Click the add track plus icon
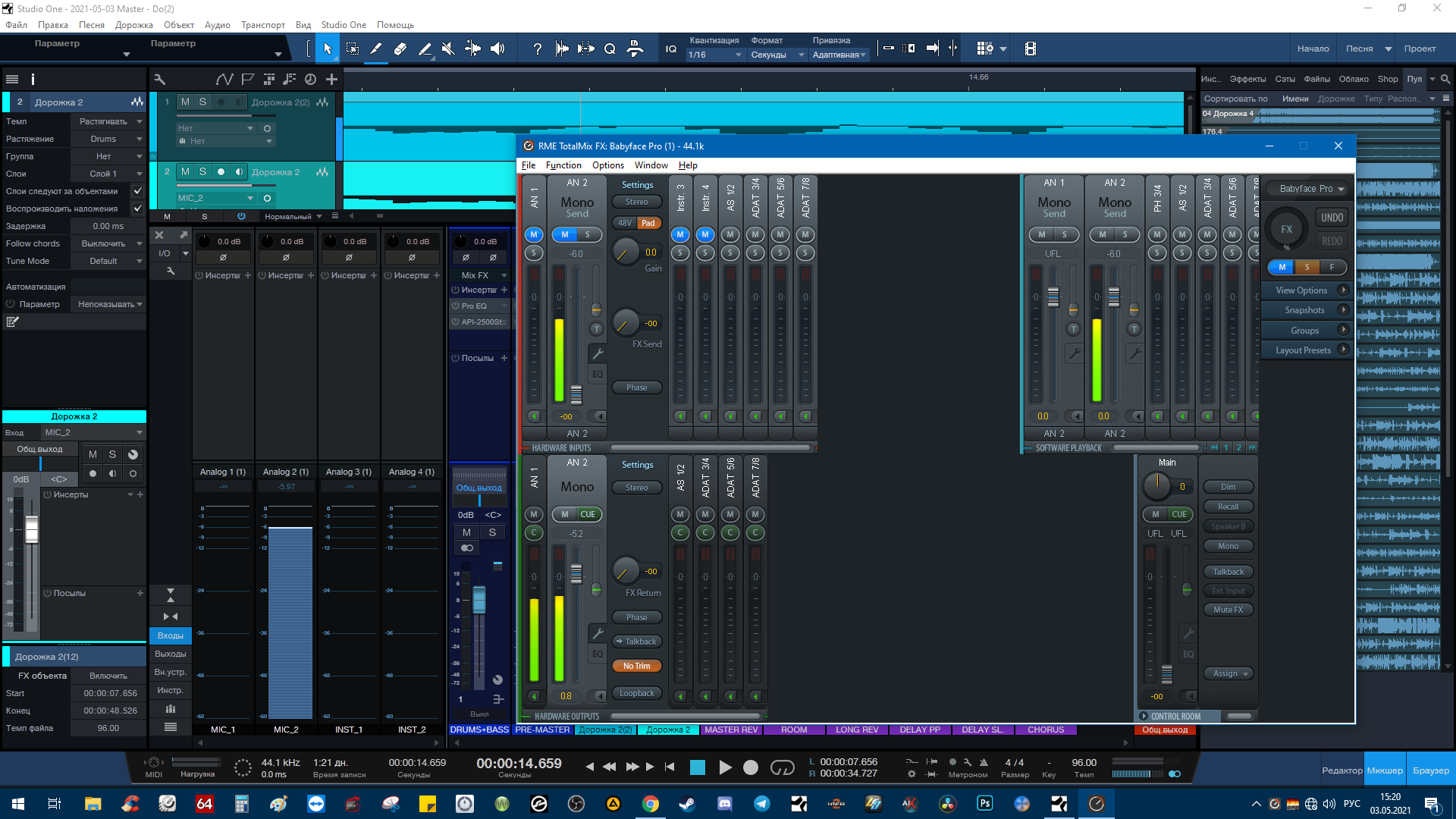This screenshot has width=1456, height=819. [x=331, y=79]
